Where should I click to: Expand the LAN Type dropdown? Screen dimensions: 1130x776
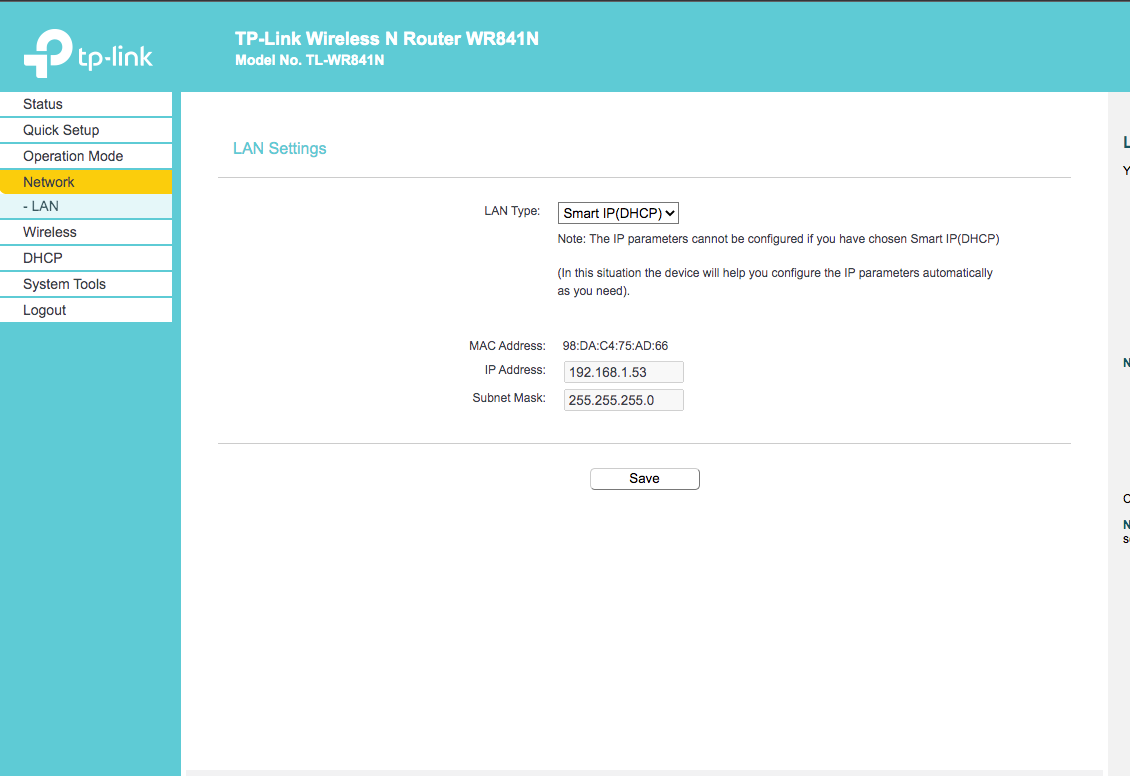618,213
